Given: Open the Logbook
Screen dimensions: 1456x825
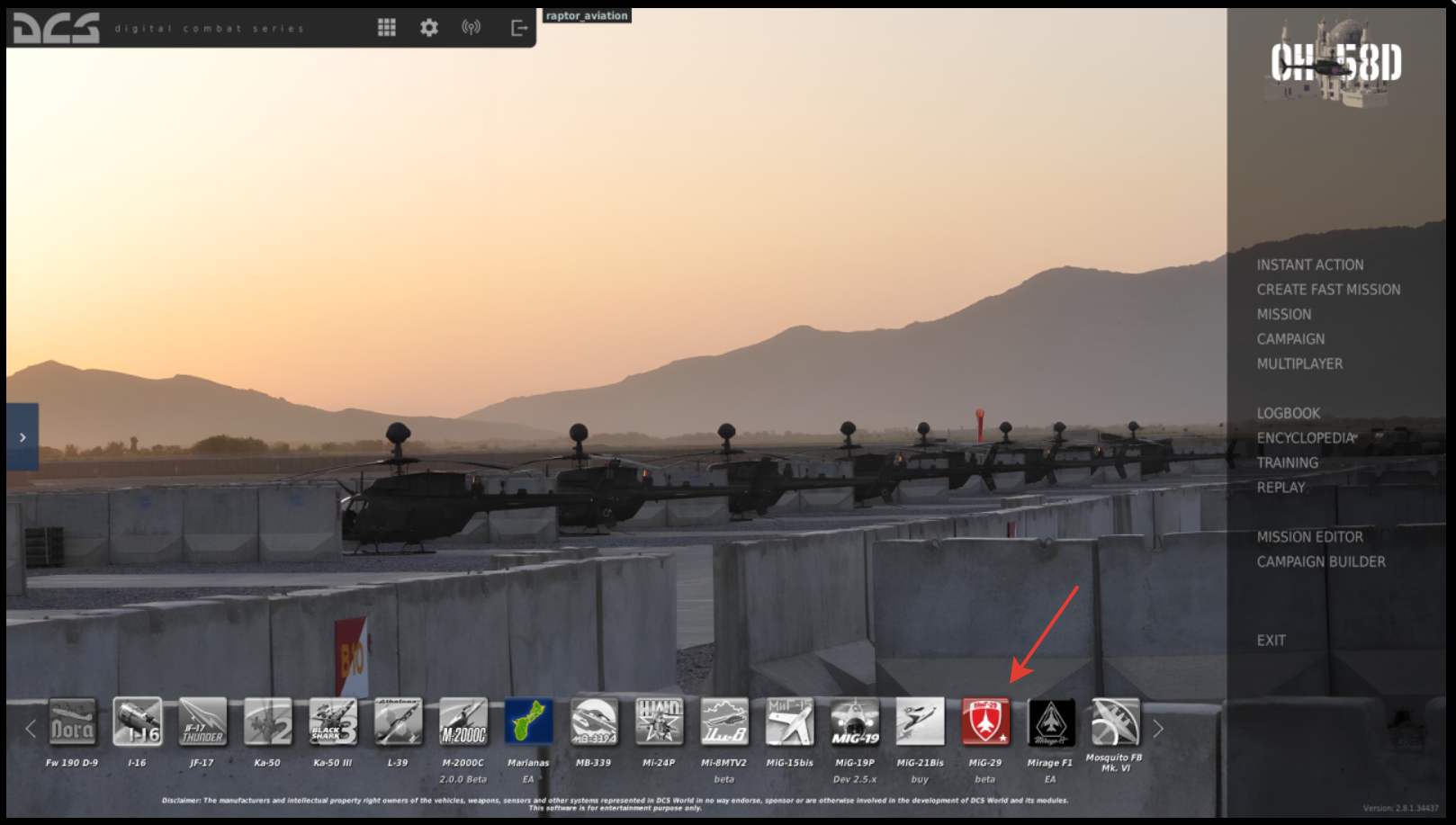Looking at the screenshot, I should tap(1289, 413).
